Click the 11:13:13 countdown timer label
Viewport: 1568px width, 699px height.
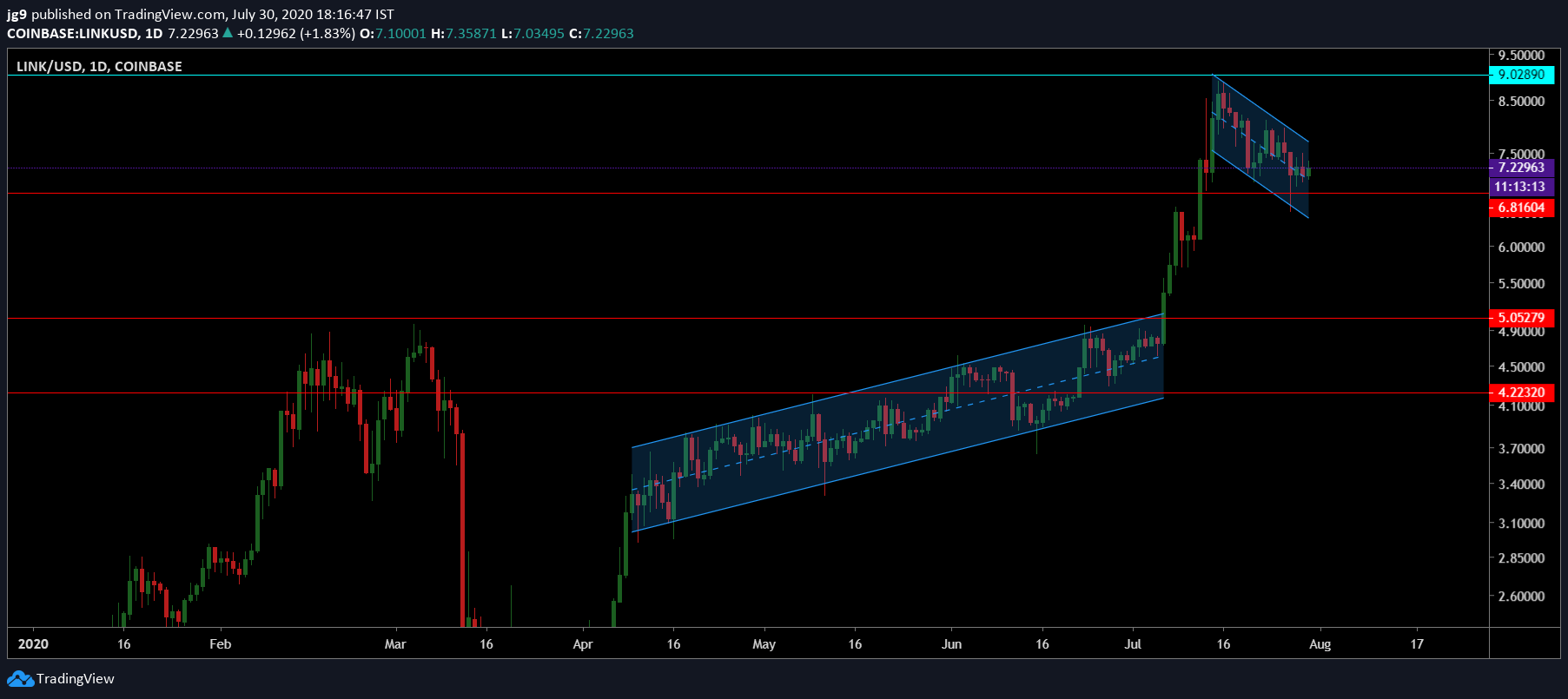point(1521,187)
